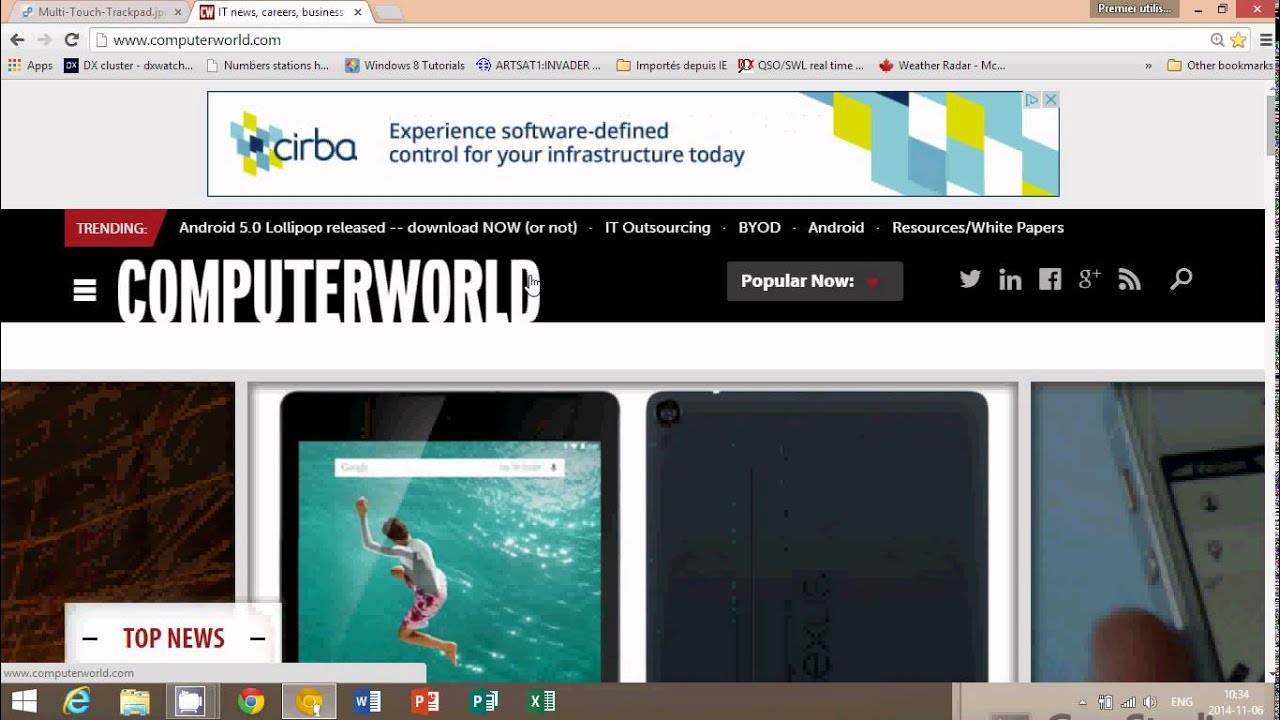1280x720 pixels.
Task: Open the QSO/SWL real time bookmark
Action: tap(801, 65)
